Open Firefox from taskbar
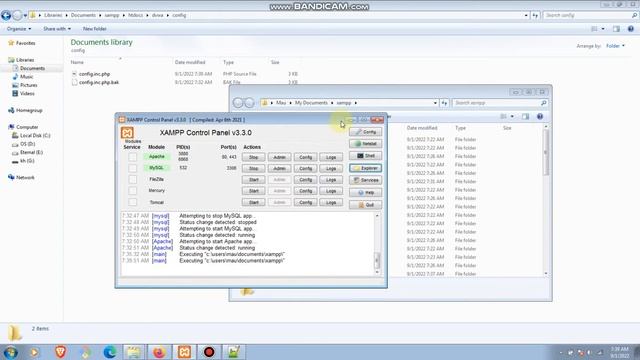This screenshot has height=360, width=640. tap(159, 351)
